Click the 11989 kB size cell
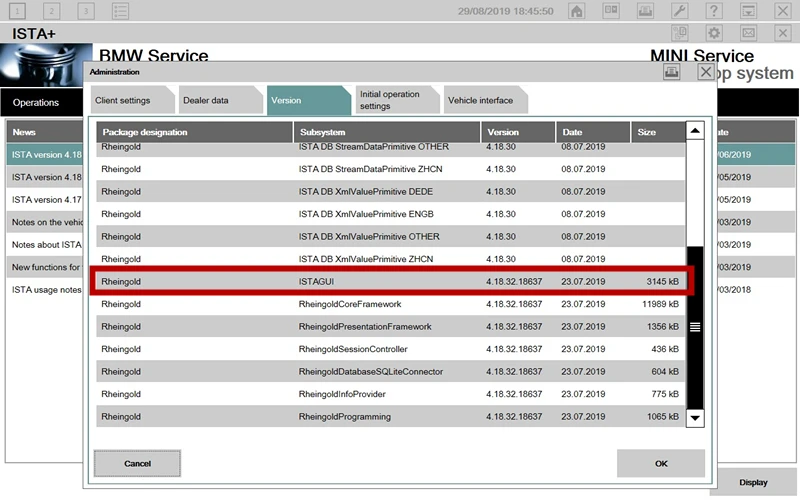 pos(660,304)
